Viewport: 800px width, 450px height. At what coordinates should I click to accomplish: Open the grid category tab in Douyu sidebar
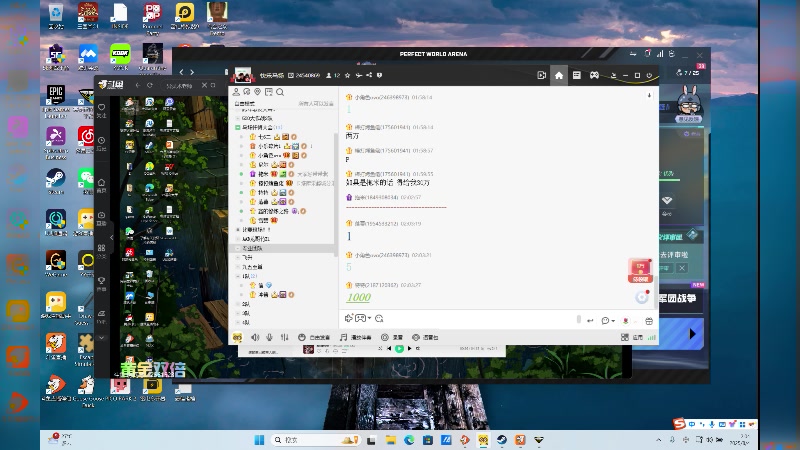coord(102,251)
